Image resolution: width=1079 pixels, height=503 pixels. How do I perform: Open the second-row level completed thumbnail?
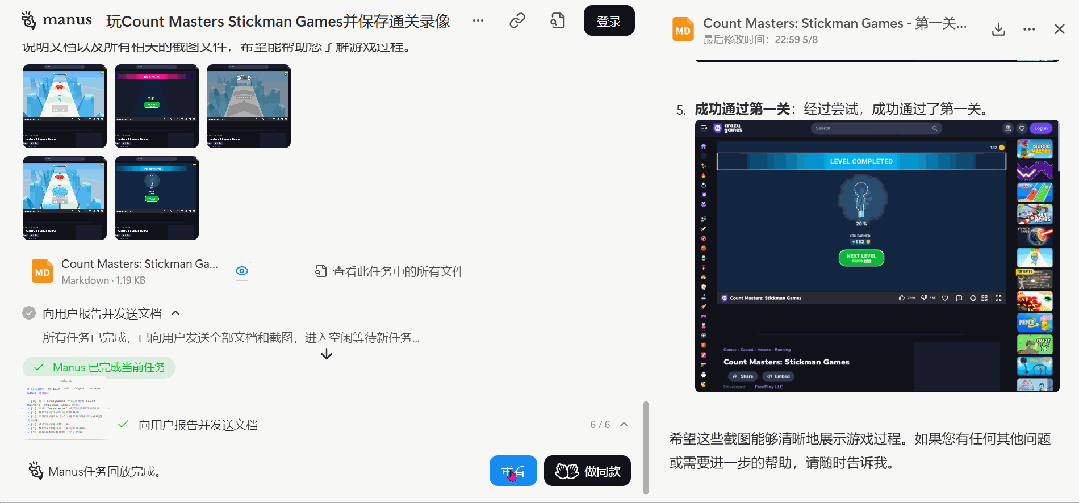157,198
